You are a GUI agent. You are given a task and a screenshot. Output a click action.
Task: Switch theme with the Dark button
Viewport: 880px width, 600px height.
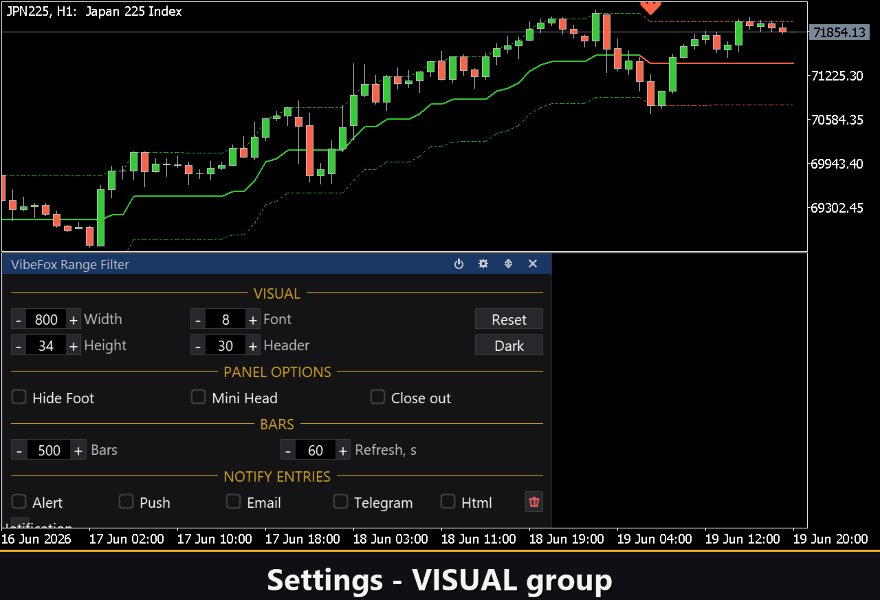click(508, 346)
